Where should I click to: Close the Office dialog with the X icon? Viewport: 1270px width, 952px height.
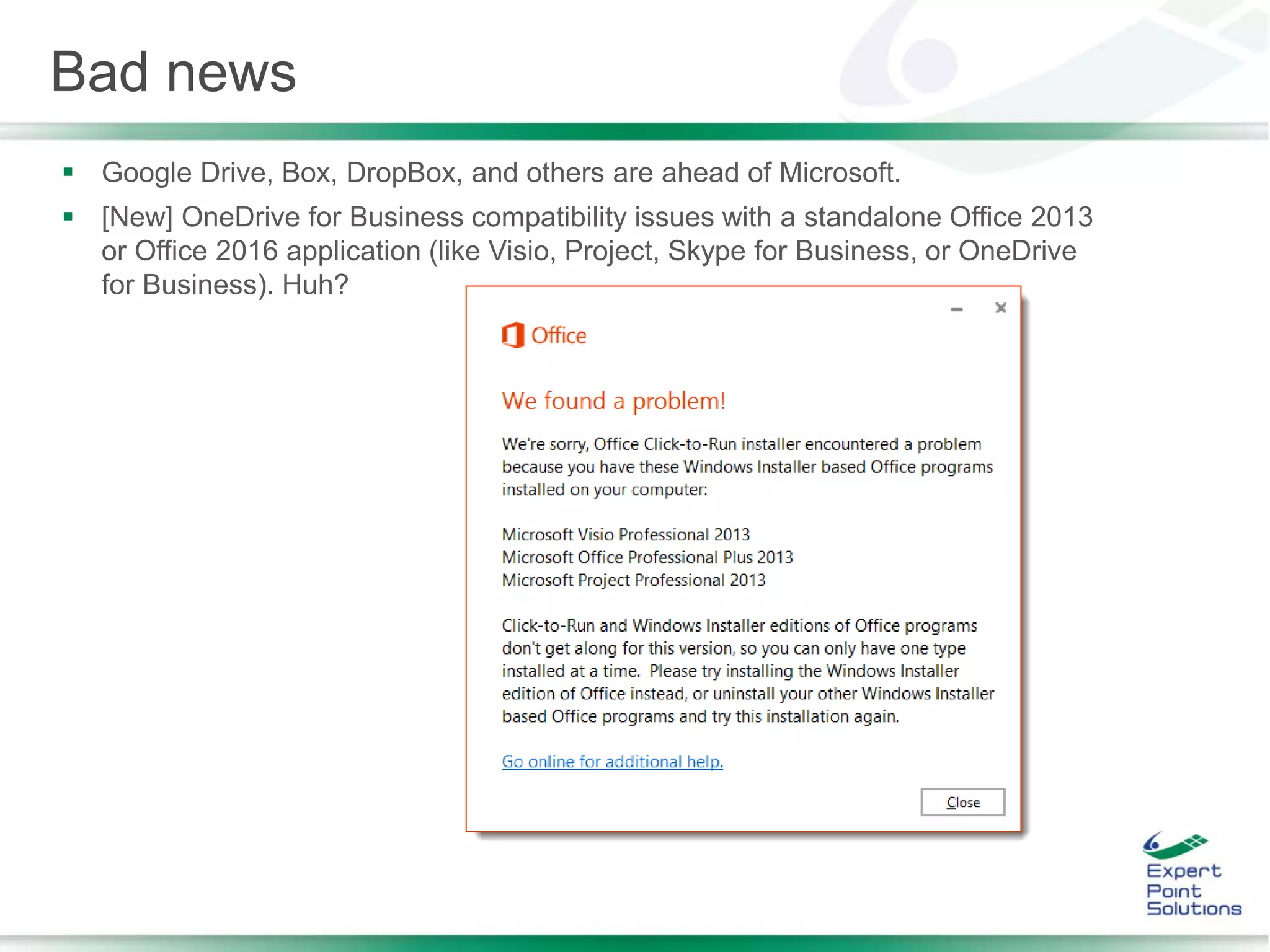coord(1000,307)
